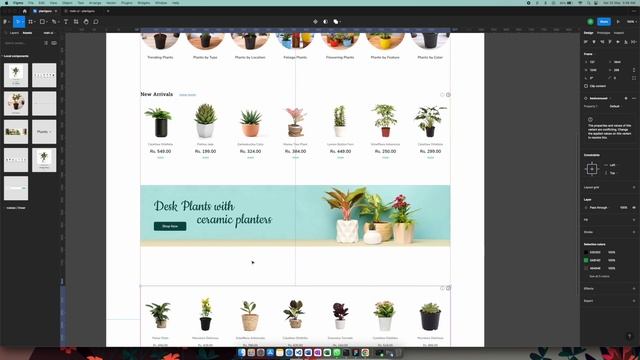
Task: Click the brown selection color swatch
Action: [x=586, y=268]
